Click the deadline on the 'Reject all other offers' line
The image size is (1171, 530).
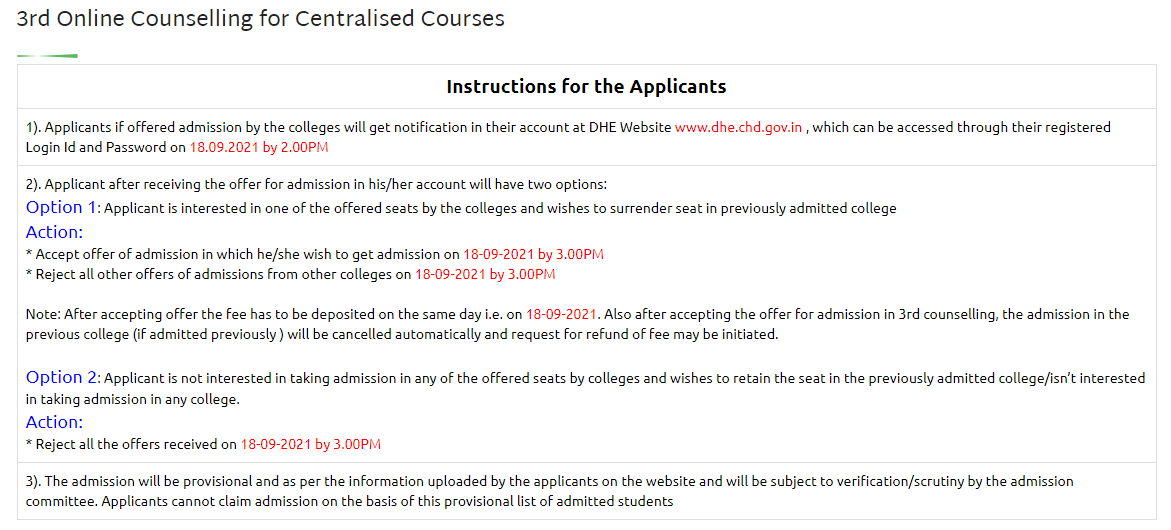pos(485,274)
